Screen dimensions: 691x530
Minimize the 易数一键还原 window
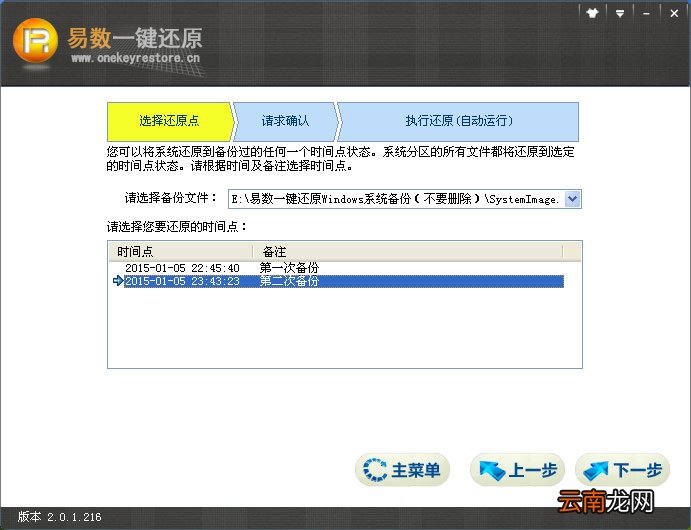(x=646, y=13)
